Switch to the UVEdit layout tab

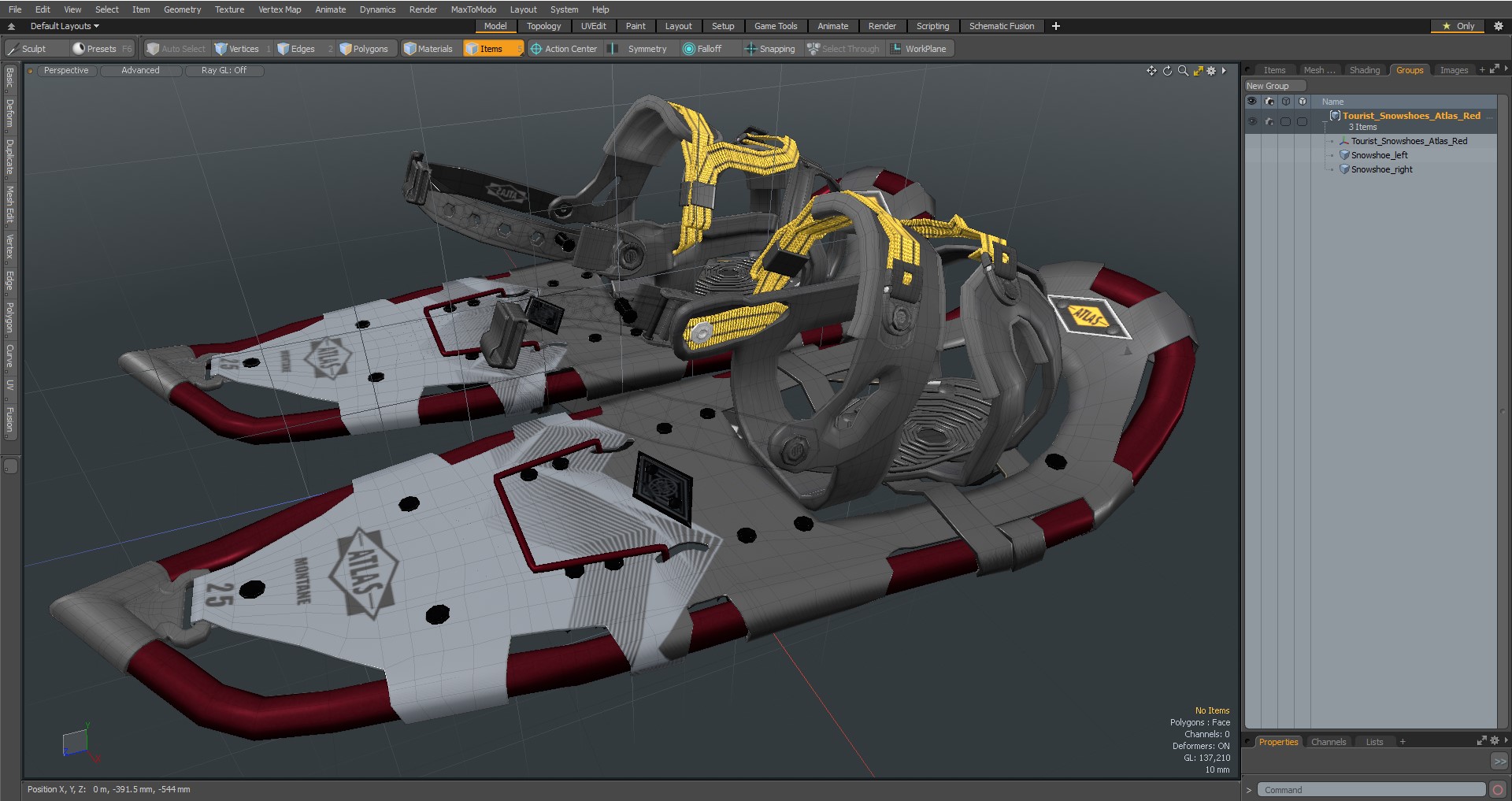(593, 26)
